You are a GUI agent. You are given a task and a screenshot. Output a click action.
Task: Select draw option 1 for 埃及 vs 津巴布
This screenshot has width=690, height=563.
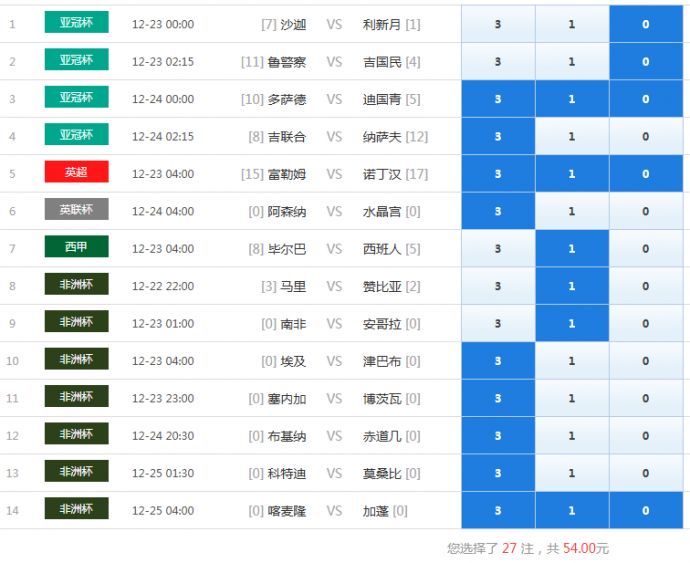coord(572,361)
